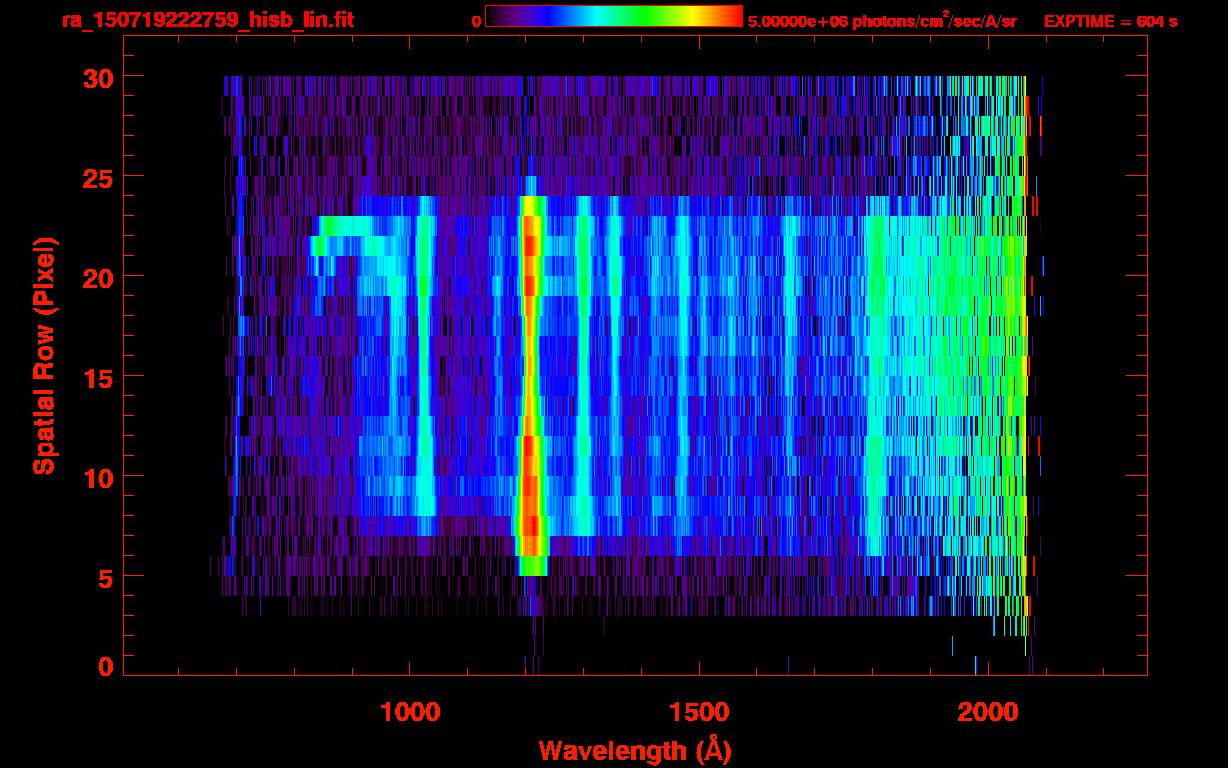Click the rainbow color scale bar
The height and width of the screenshot is (768, 1228).
click(x=613, y=17)
